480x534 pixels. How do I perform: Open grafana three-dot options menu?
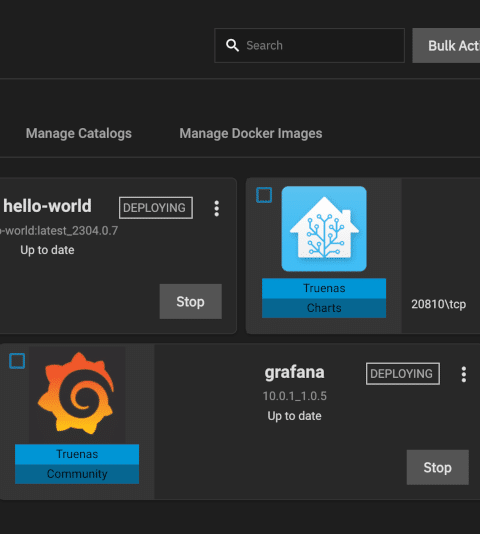click(464, 374)
